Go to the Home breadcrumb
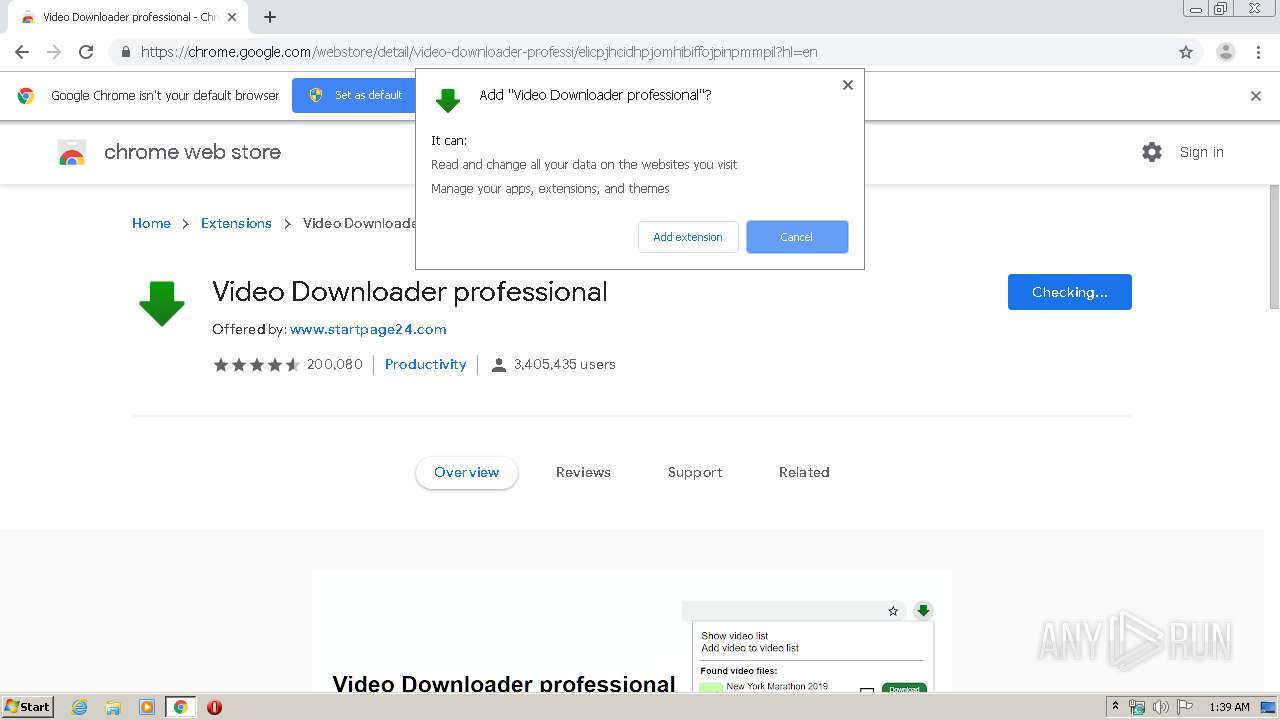This screenshot has width=1280, height=720. [x=151, y=223]
